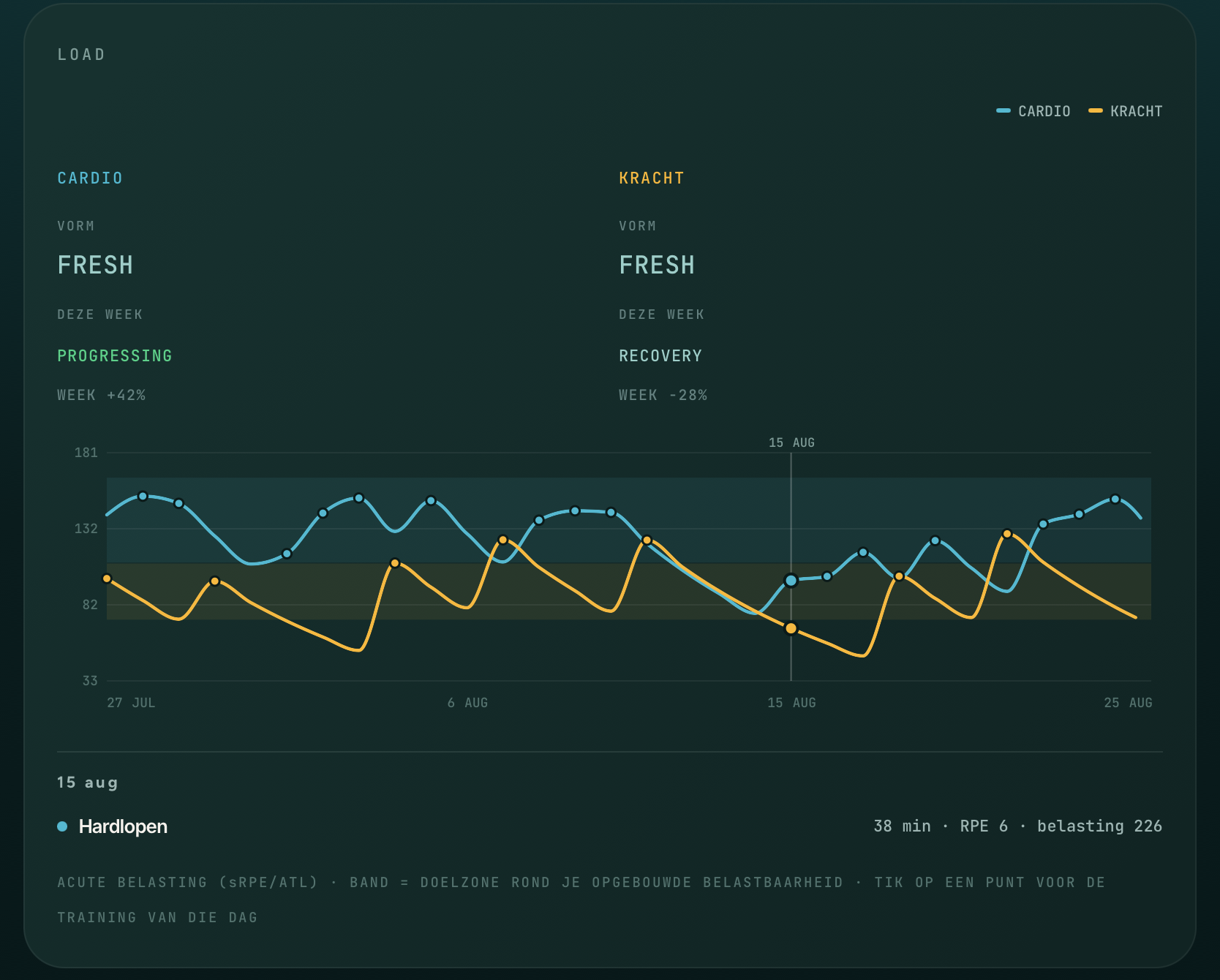Select the last cardio point on 24 Aug
Image resolution: width=1220 pixels, height=980 pixels.
pos(1115,500)
